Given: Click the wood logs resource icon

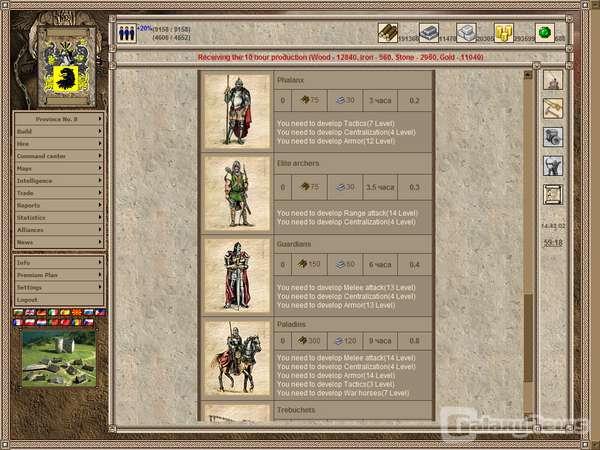Looking at the screenshot, I should coord(388,33).
